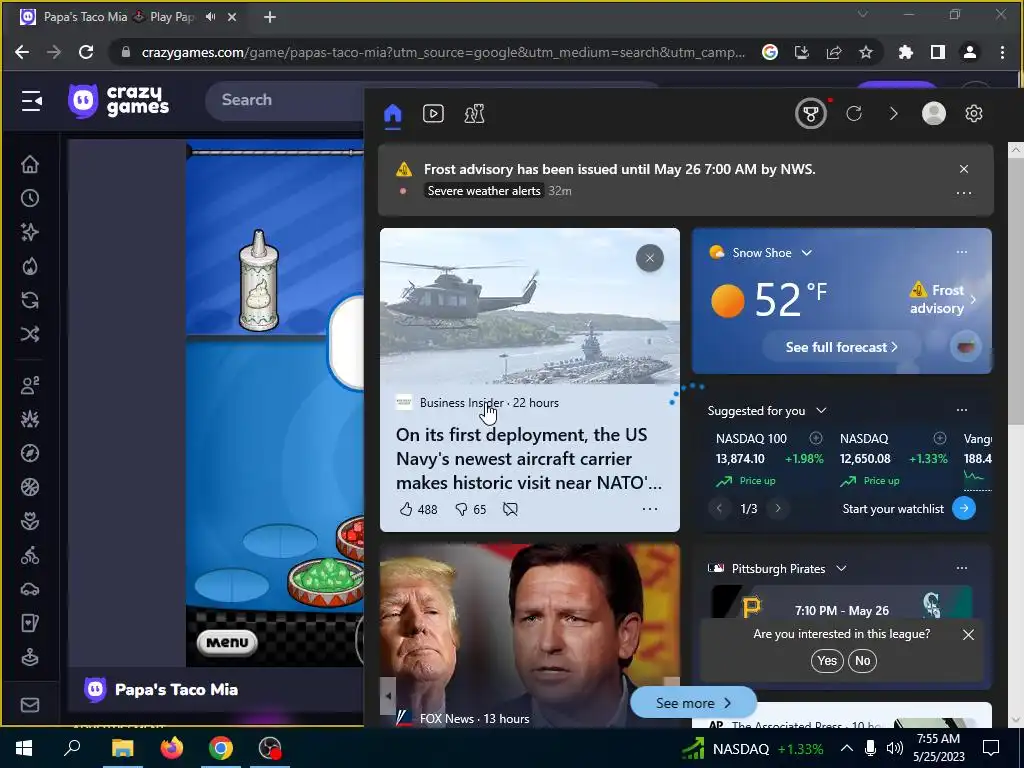Open File Explorer from taskbar
Screen dimensions: 1024x768
(122, 748)
